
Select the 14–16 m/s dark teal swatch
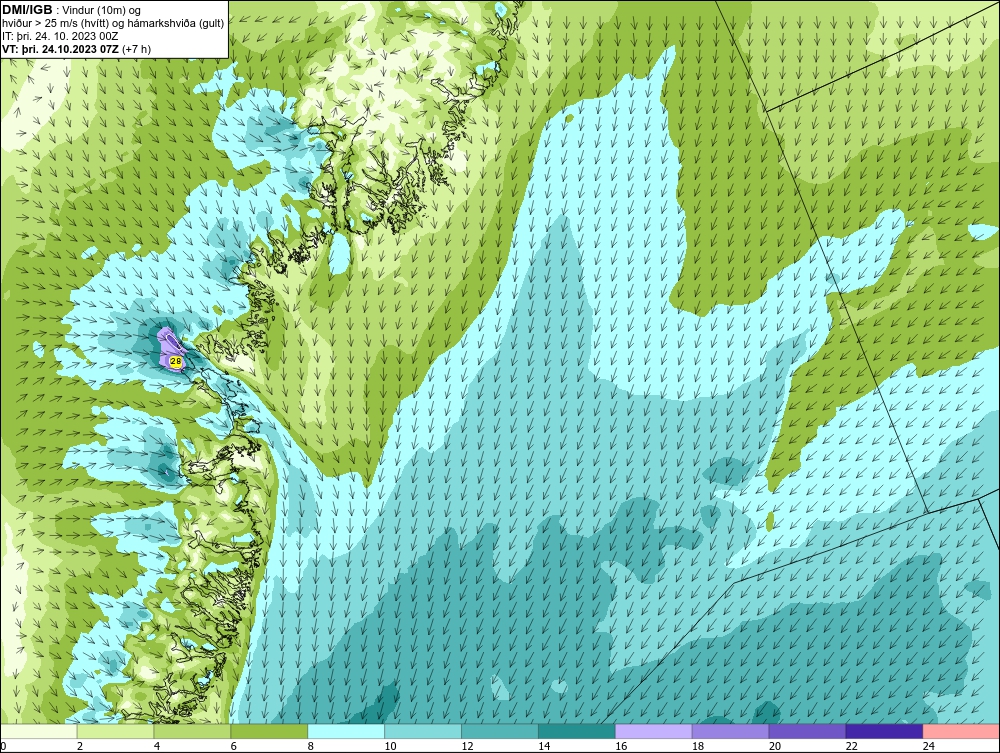[x=577, y=731]
